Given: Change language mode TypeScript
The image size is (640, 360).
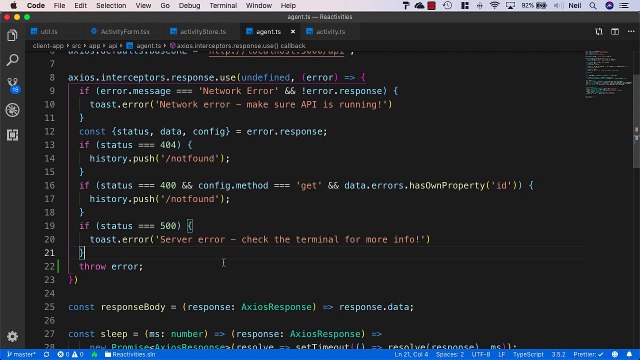Looking at the screenshot, I should pos(528,354).
